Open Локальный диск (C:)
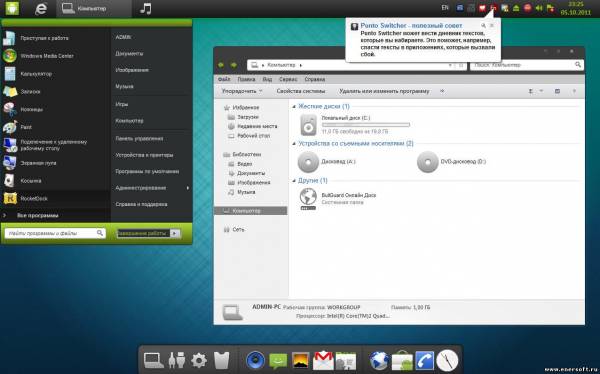600x374 pixels. coord(354,125)
